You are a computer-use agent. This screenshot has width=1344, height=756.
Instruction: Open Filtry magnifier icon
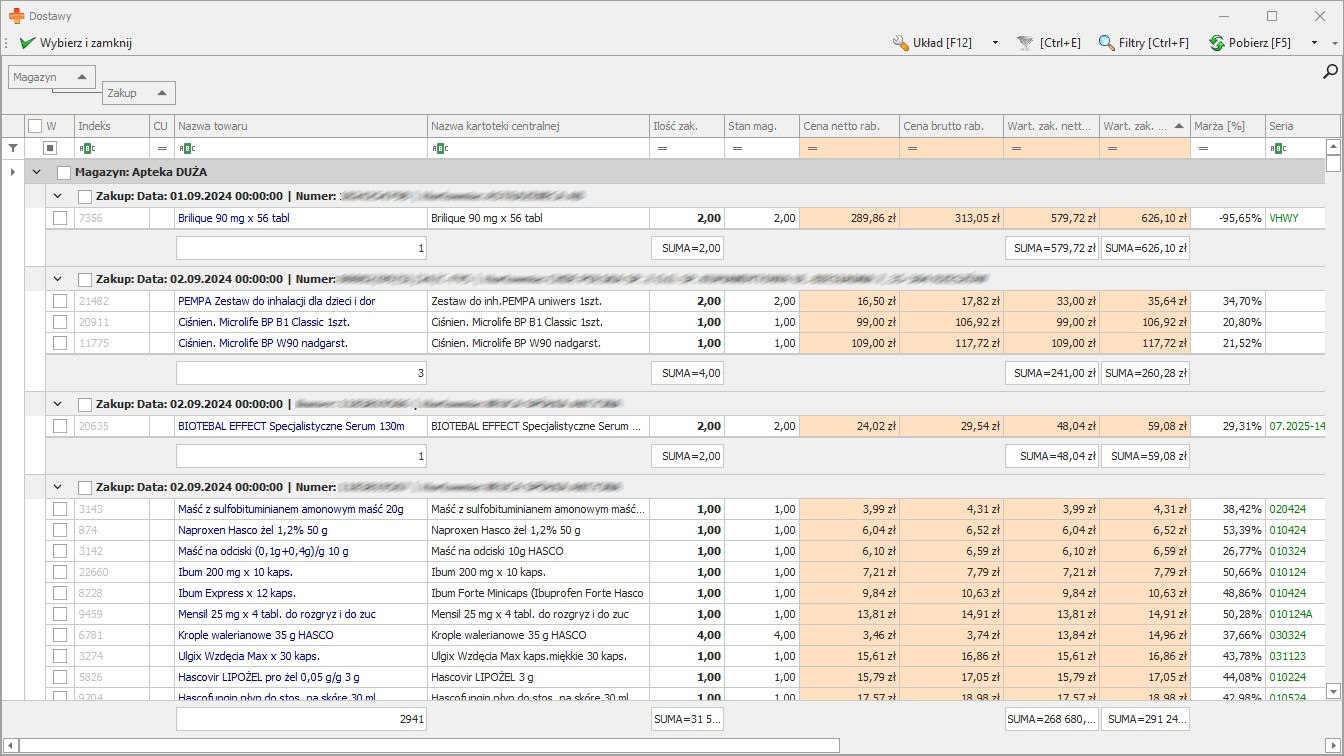point(1106,43)
